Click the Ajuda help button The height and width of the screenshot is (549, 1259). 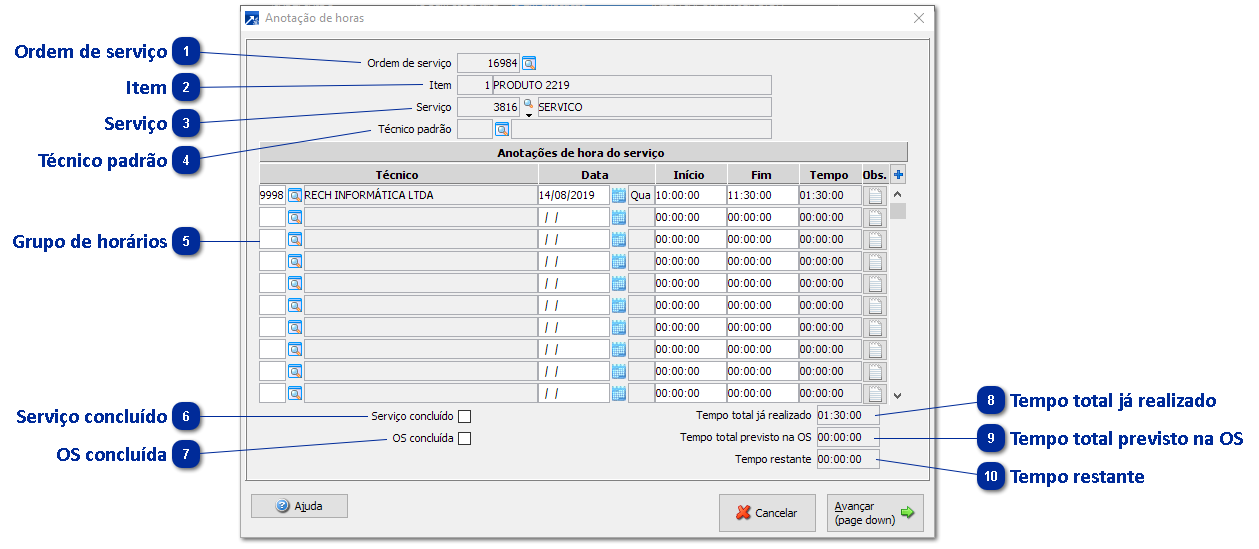299,506
